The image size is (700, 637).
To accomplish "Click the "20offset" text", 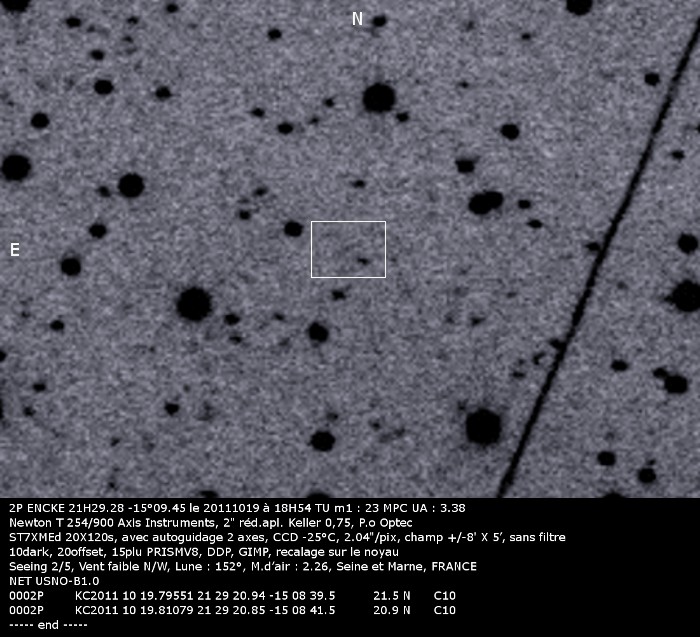I will 80,552.
